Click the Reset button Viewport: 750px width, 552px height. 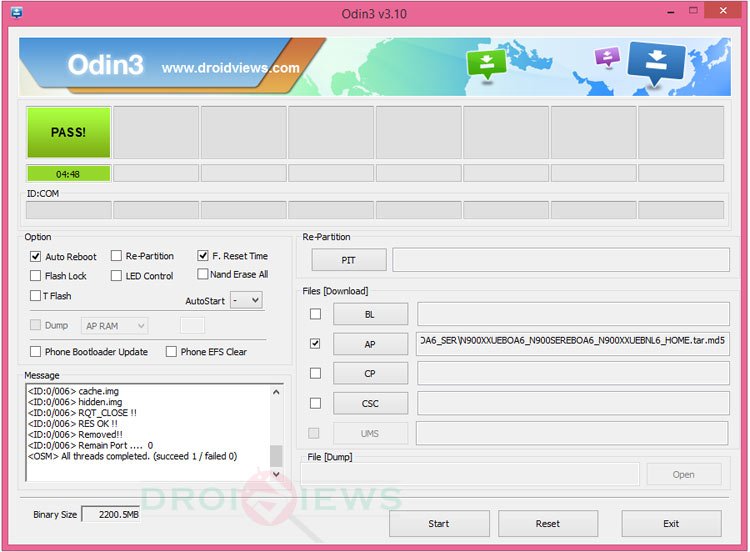[x=548, y=523]
